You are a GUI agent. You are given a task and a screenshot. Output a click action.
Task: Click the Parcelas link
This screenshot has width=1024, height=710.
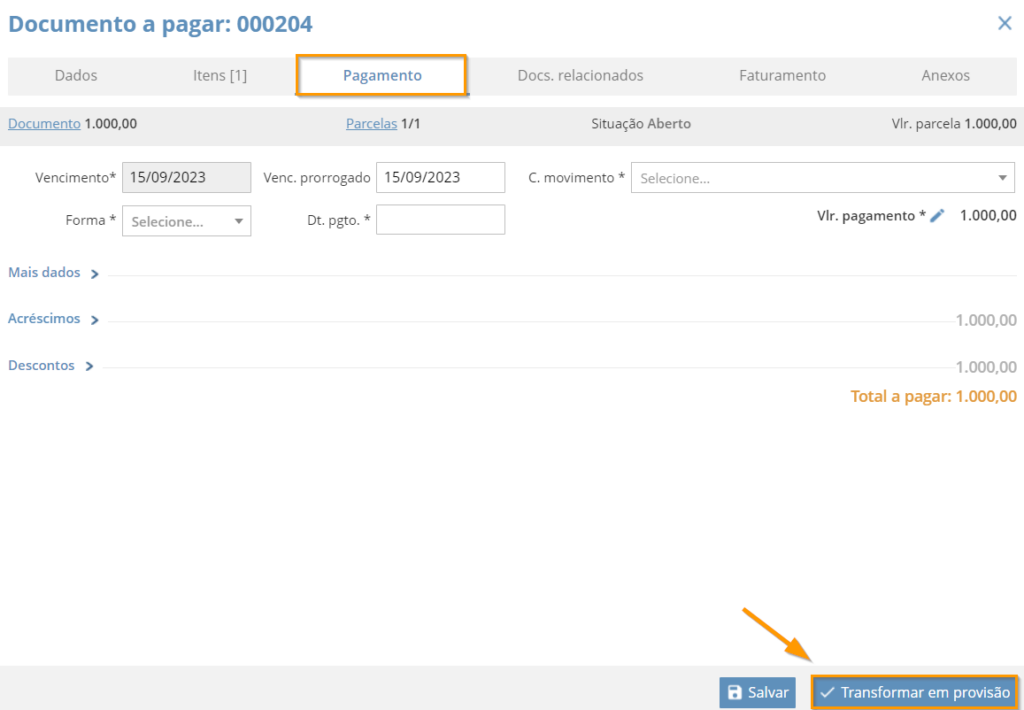tap(372, 123)
